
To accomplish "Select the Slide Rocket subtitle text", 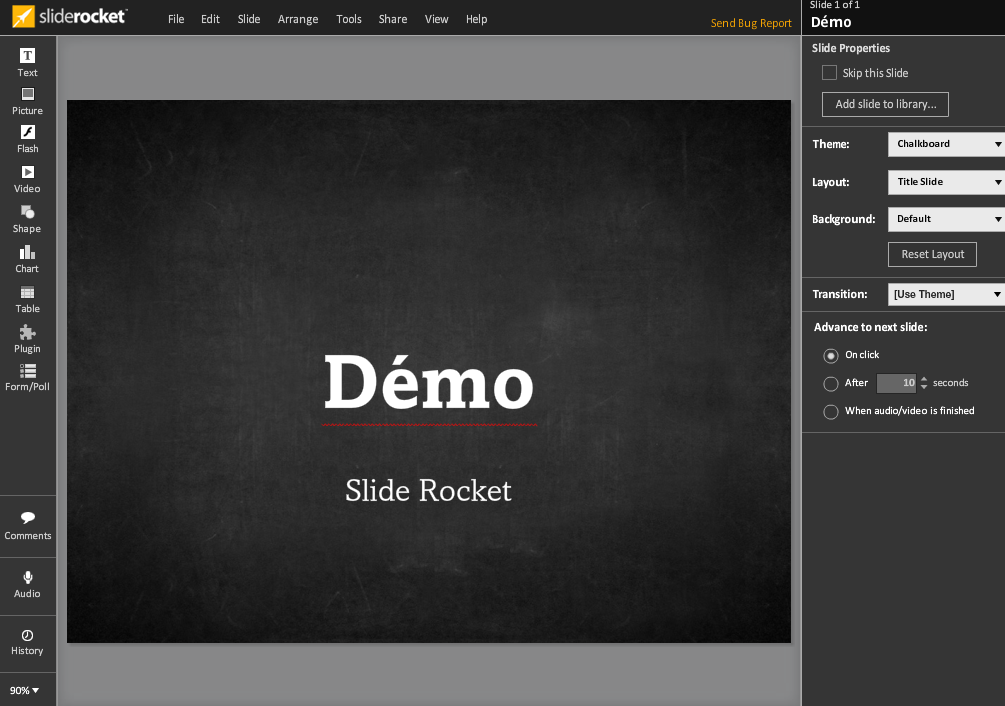I will click(x=429, y=491).
